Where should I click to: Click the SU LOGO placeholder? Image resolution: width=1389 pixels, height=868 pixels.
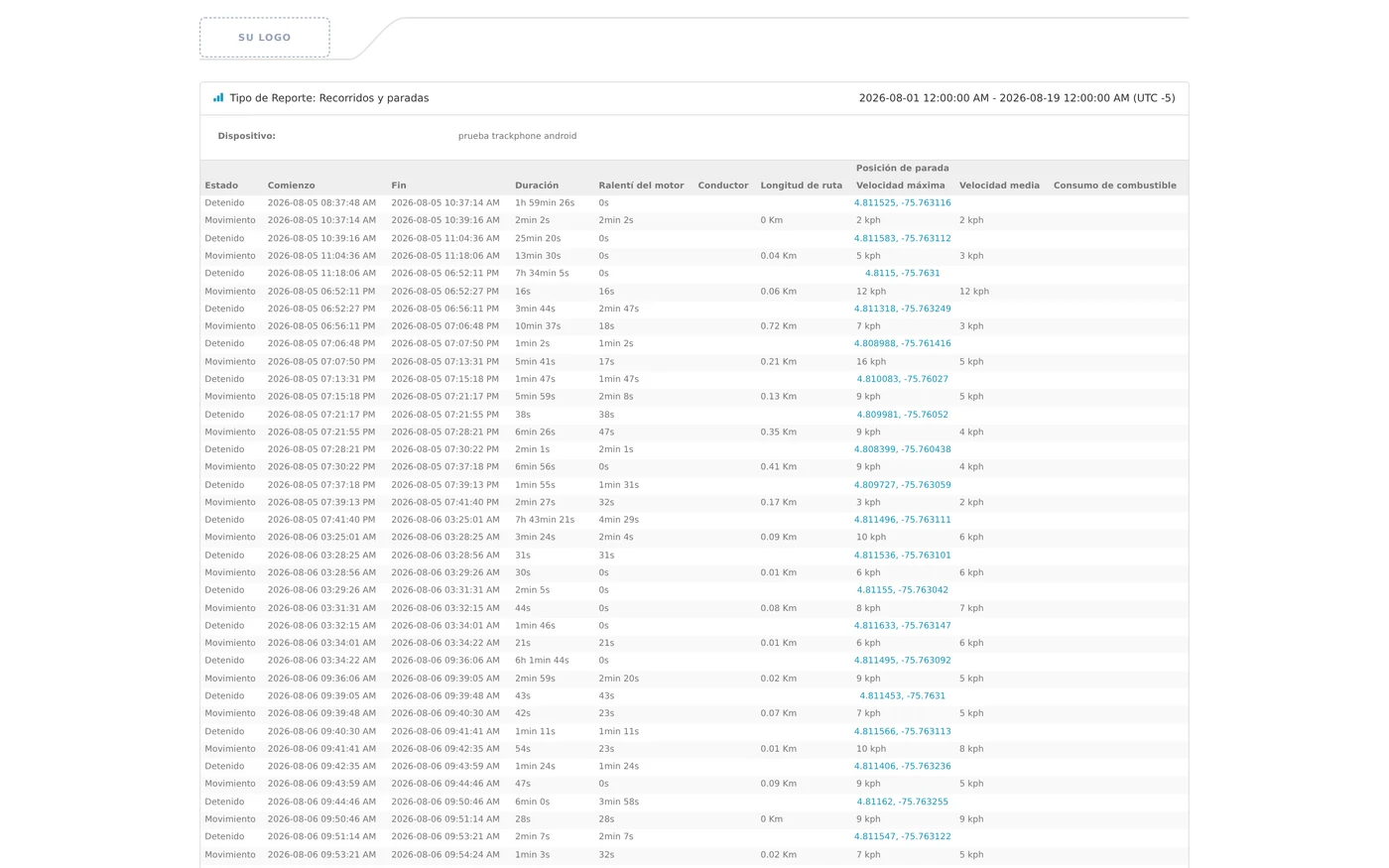click(x=265, y=38)
